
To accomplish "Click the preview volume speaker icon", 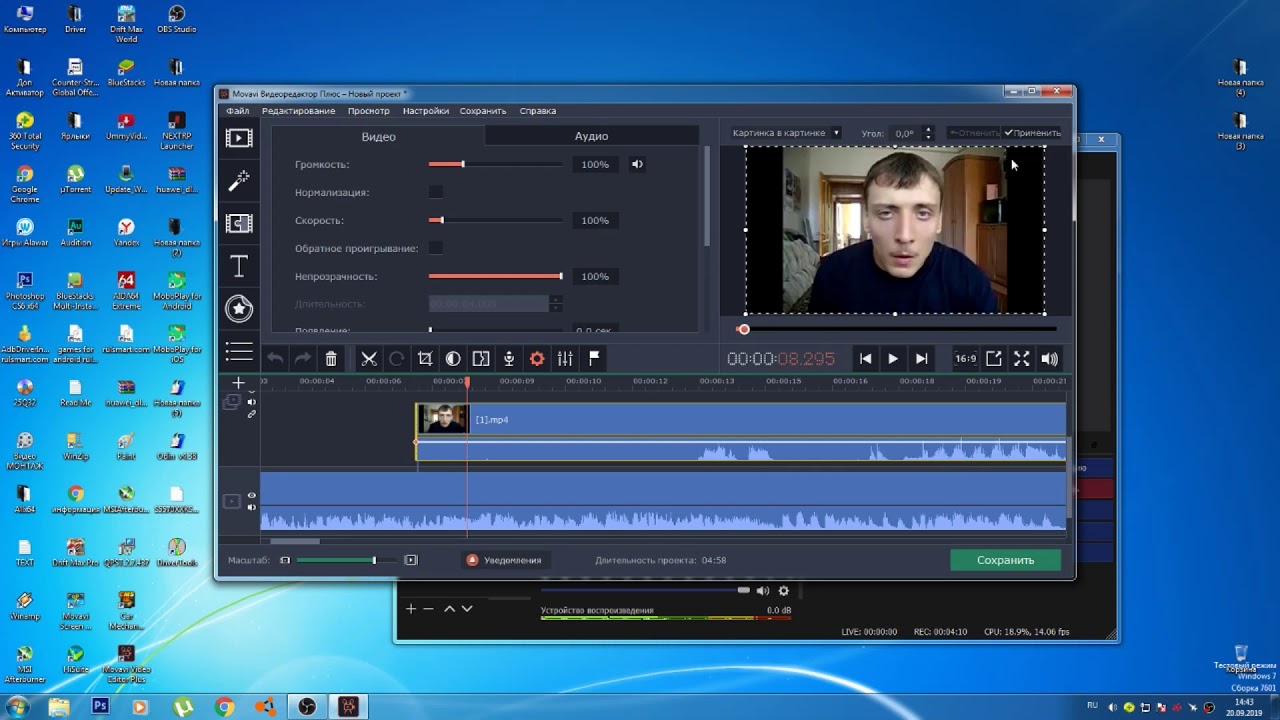I will coord(1049,358).
